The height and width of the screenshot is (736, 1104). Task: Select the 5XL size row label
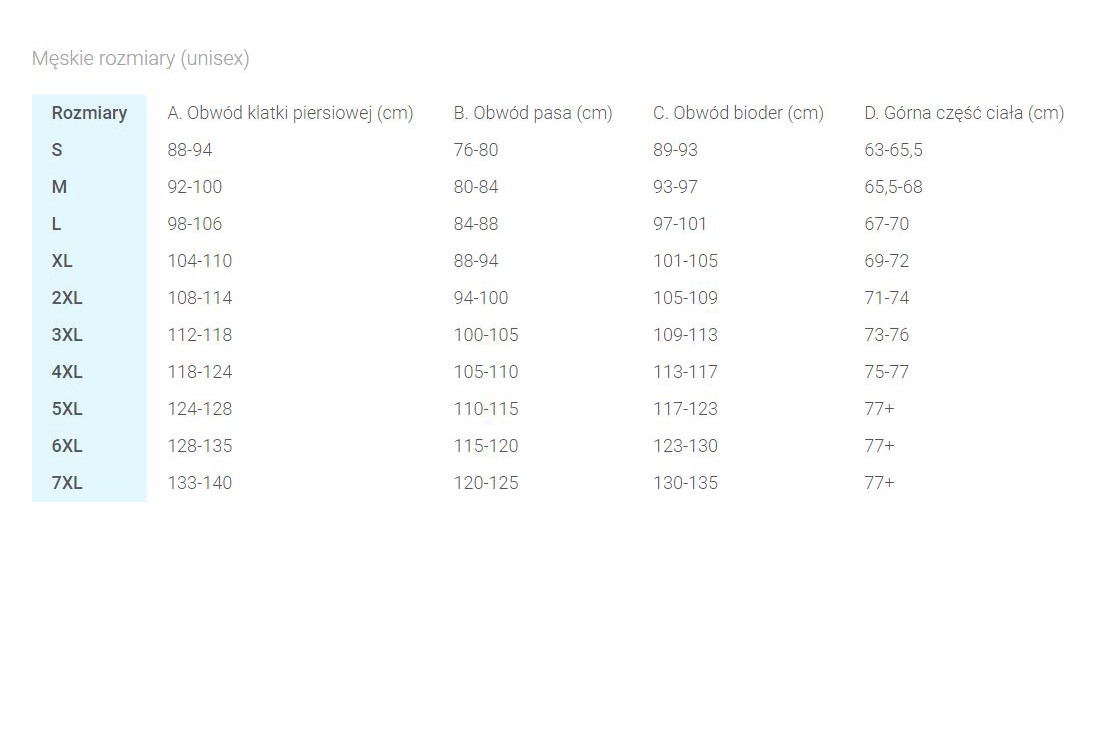pyautogui.click(x=67, y=408)
